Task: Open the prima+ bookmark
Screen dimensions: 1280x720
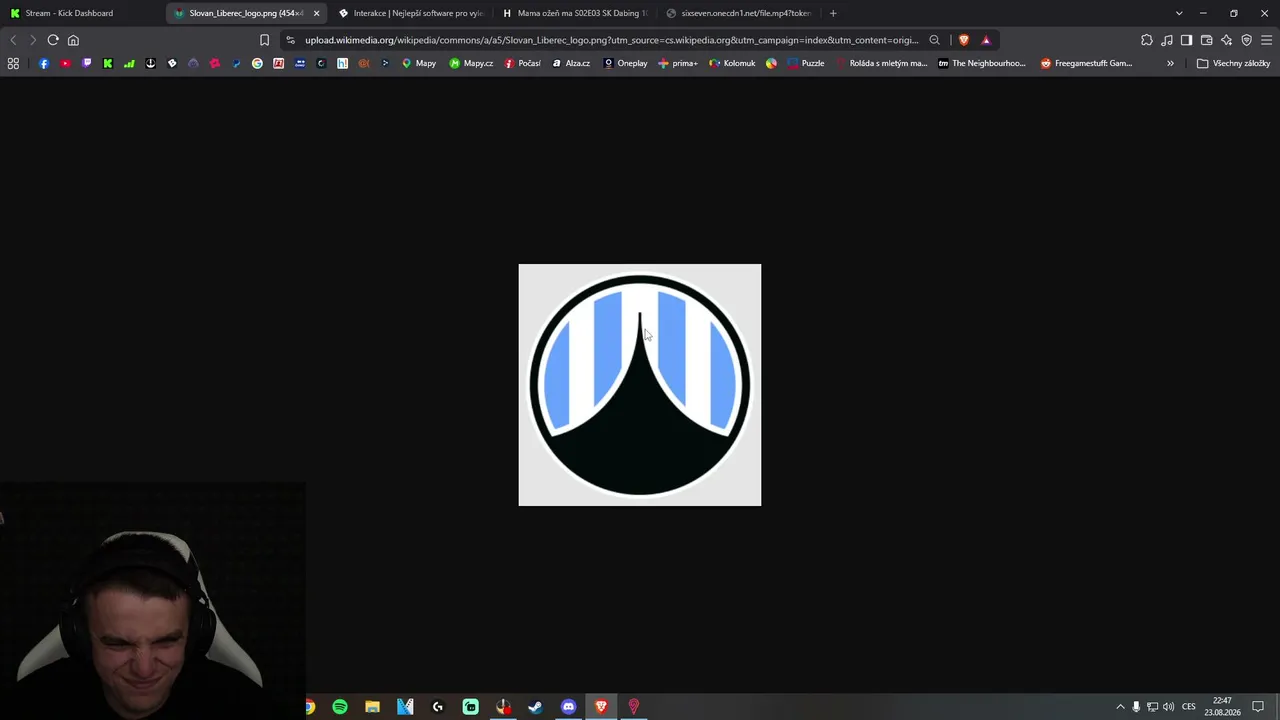Action: coord(678,63)
